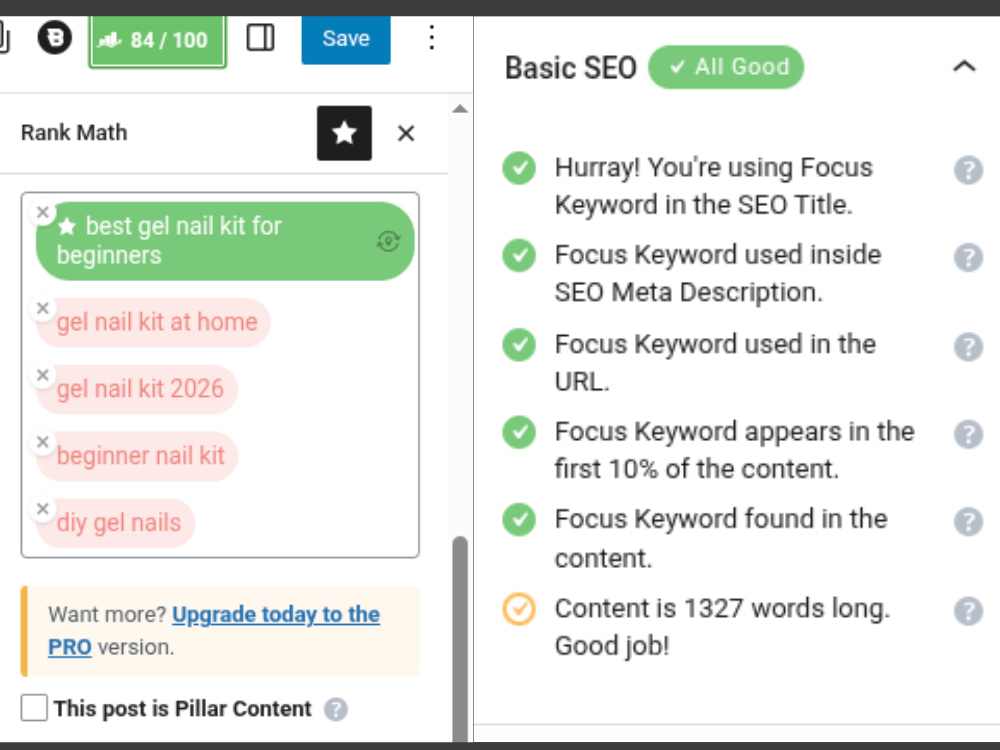Select the 'diy gel nails' tag

coord(115,524)
